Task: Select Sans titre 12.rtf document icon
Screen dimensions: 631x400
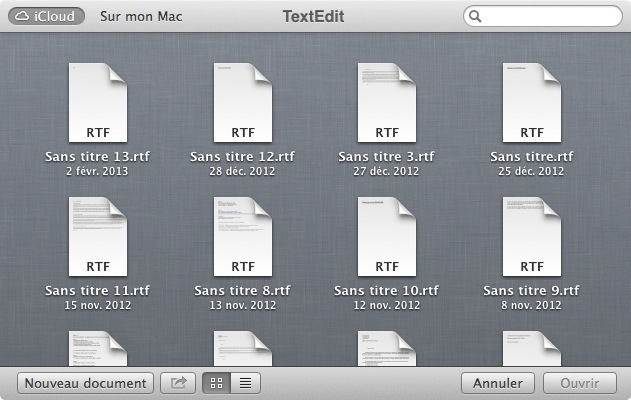Action: click(x=243, y=103)
